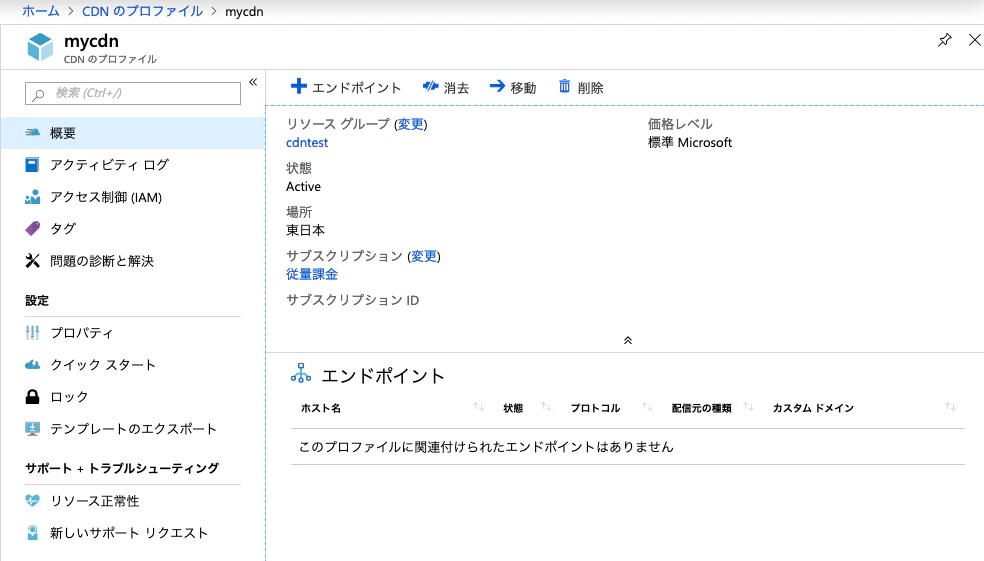The height and width of the screenshot is (561, 984).
Task: Sort by プロトコル column arrows
Action: [x=647, y=407]
